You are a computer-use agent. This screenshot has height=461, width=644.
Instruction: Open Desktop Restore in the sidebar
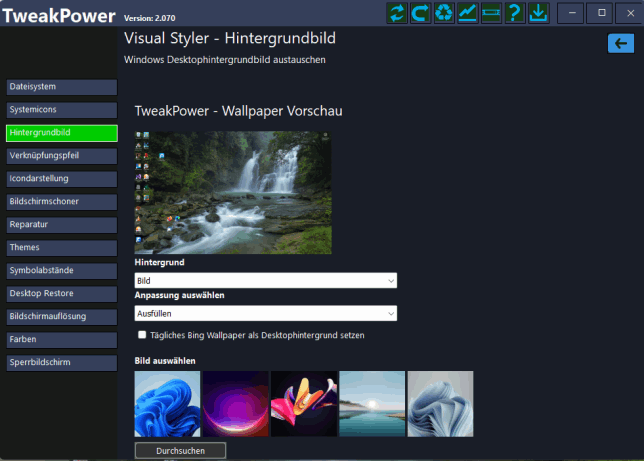(61, 293)
